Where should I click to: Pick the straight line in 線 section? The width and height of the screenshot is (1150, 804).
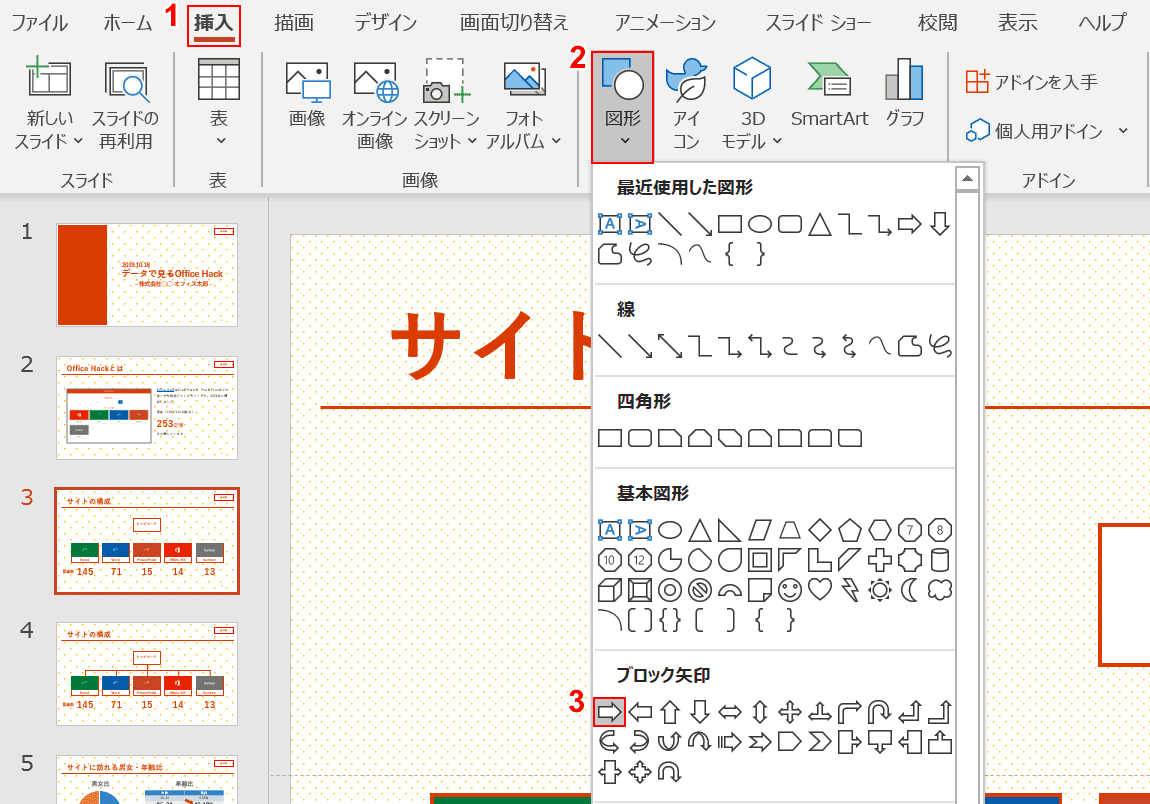610,346
